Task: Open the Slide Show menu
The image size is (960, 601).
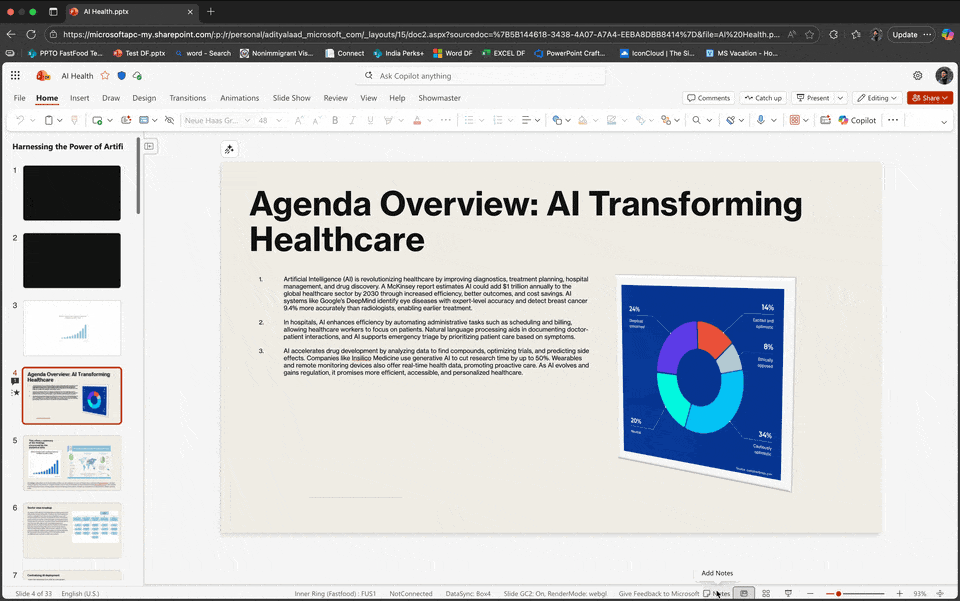Action: pos(294,98)
